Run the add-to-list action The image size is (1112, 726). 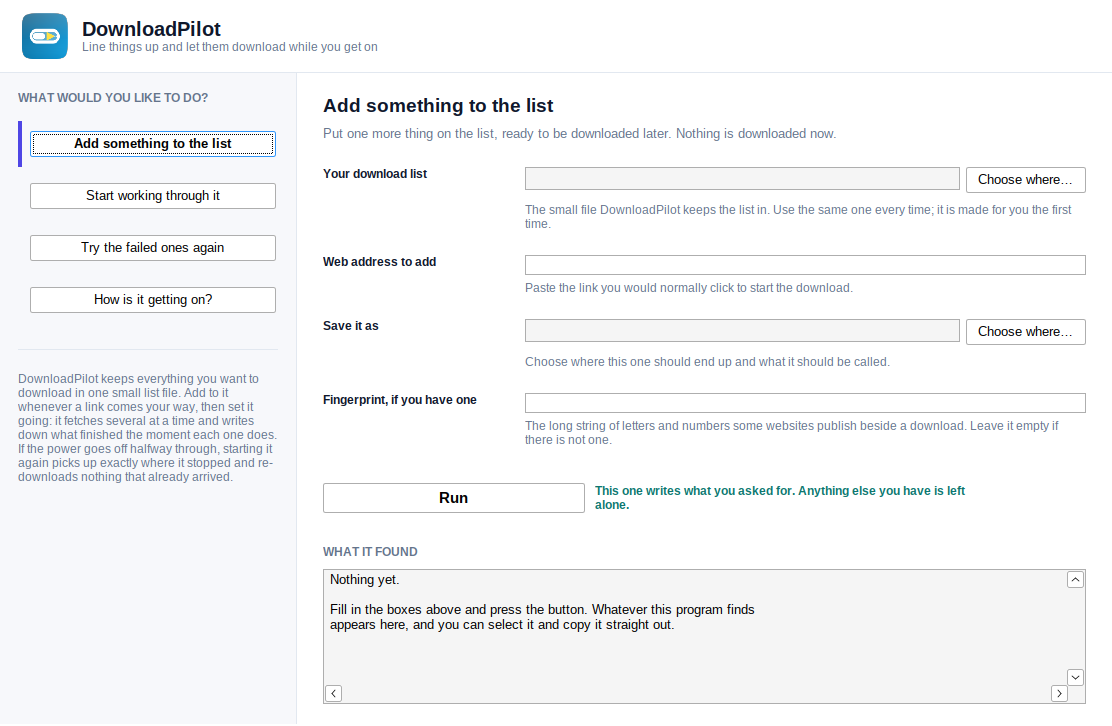pyautogui.click(x=454, y=498)
